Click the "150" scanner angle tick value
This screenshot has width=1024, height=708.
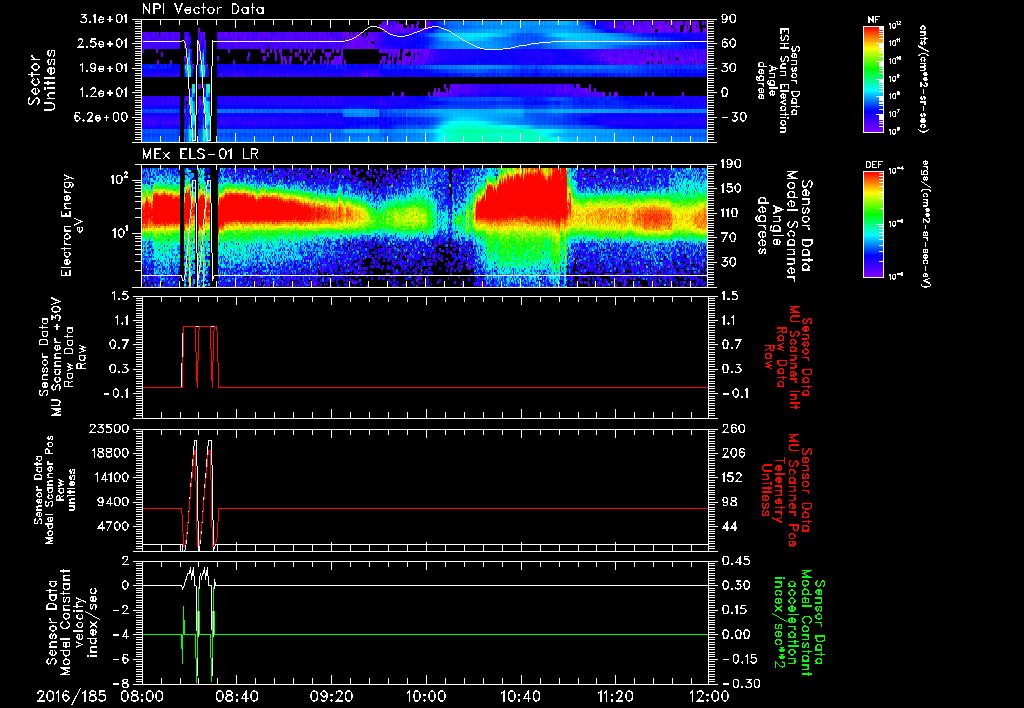tap(733, 189)
